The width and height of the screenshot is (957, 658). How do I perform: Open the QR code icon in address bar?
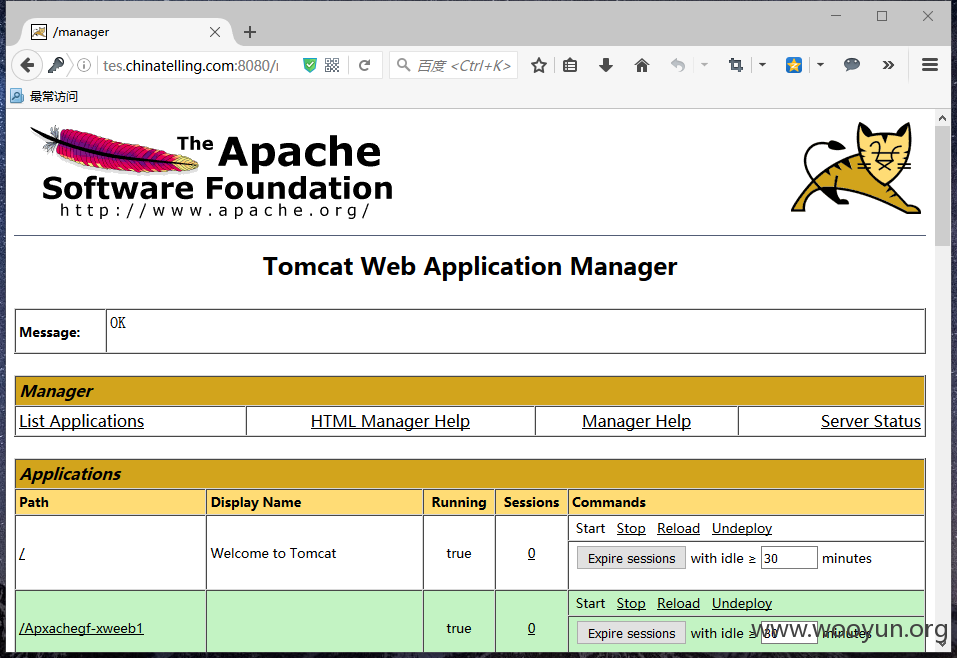(332, 65)
